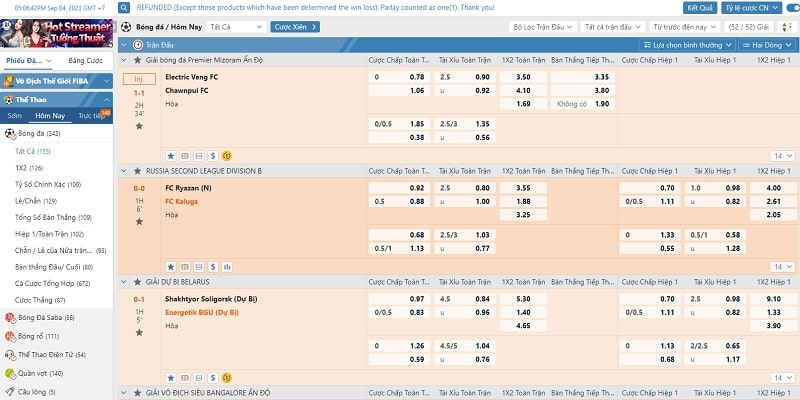Click the grey star beside Electric Veng FC score
This screenshot has height=400, width=800.
coord(139,126)
